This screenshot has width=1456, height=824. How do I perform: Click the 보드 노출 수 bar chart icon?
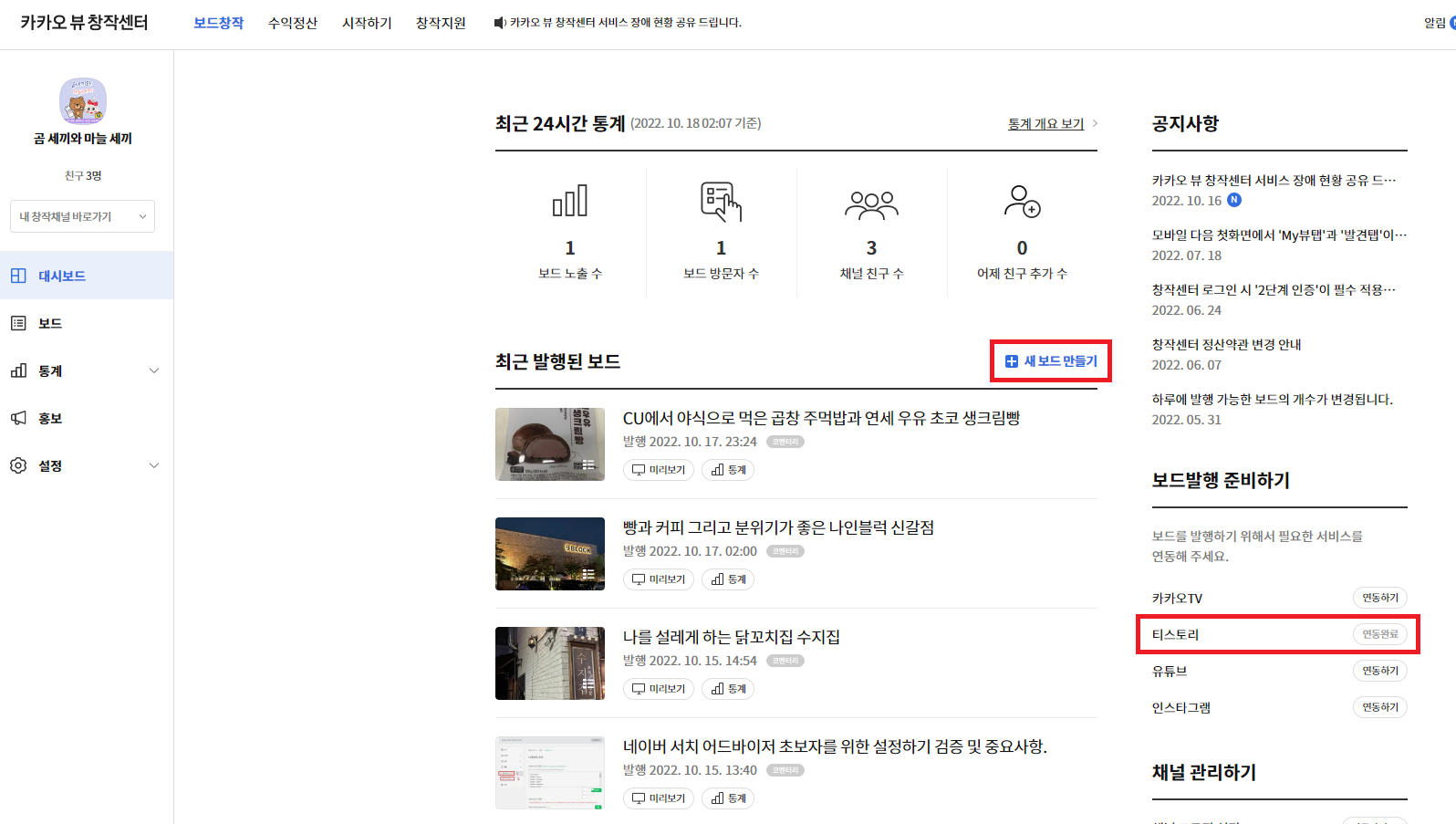pos(570,201)
